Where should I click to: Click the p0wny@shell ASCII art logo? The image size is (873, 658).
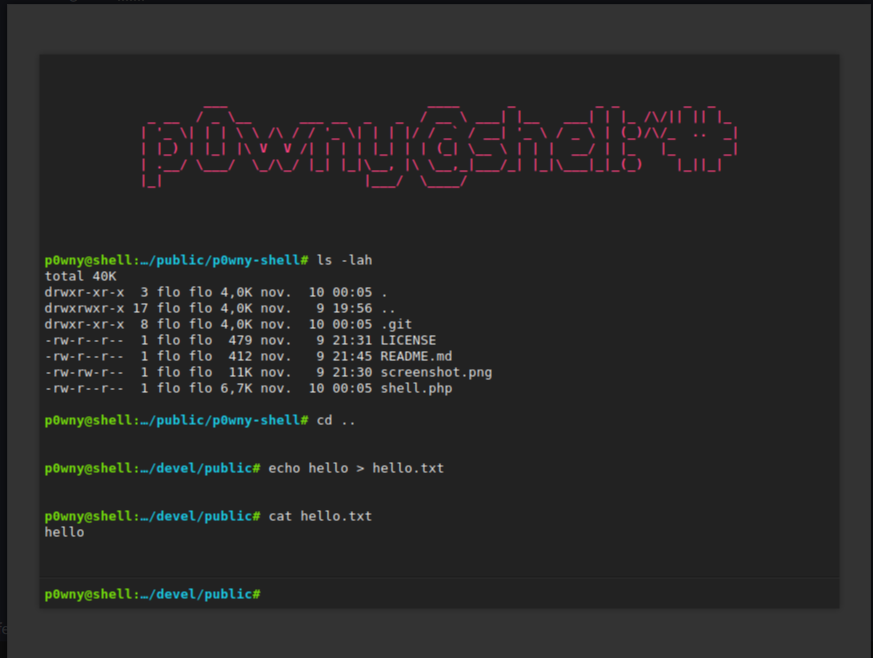[x=439, y=146]
